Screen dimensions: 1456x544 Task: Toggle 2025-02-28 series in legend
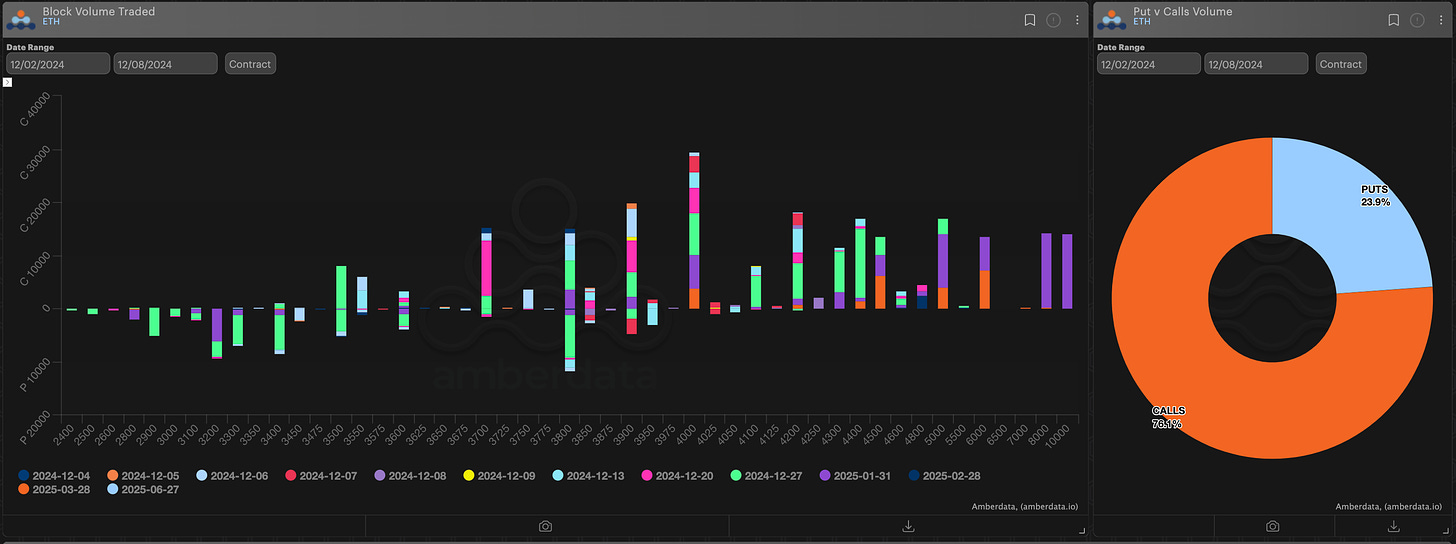pos(945,476)
